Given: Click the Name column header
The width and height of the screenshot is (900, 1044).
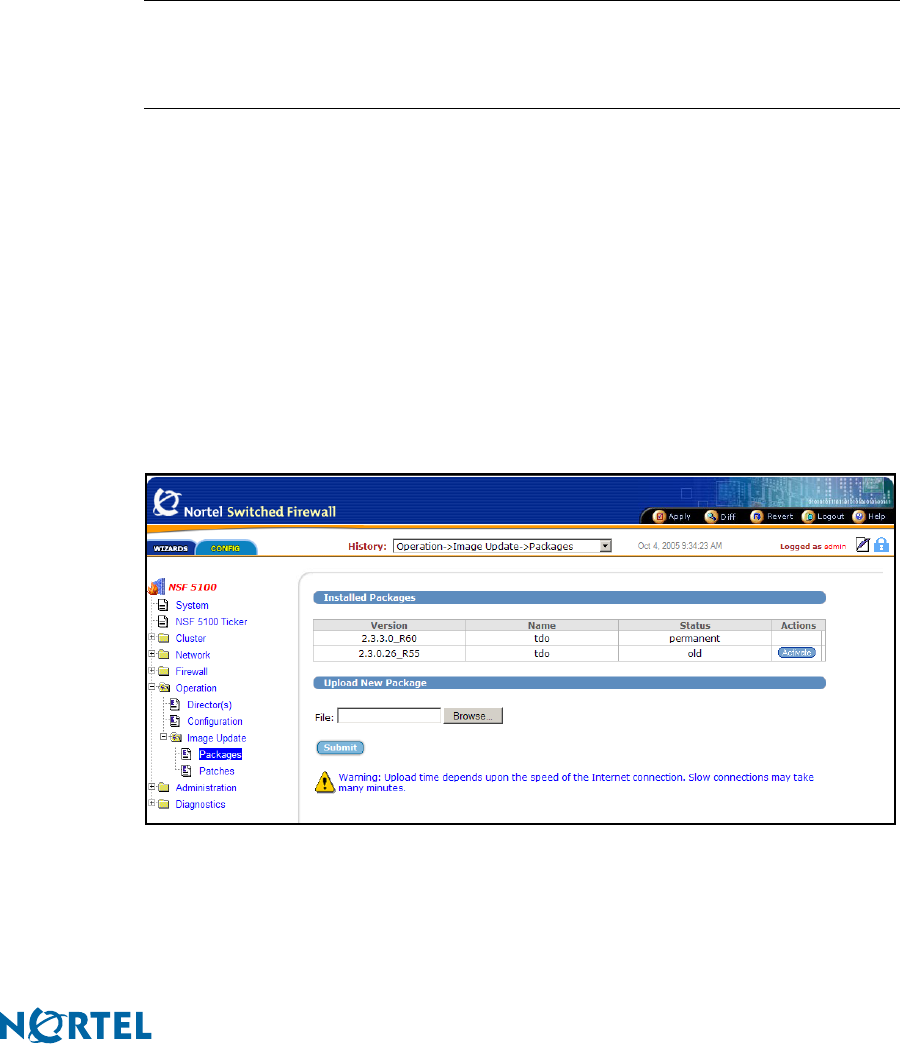Looking at the screenshot, I should pos(542,625).
